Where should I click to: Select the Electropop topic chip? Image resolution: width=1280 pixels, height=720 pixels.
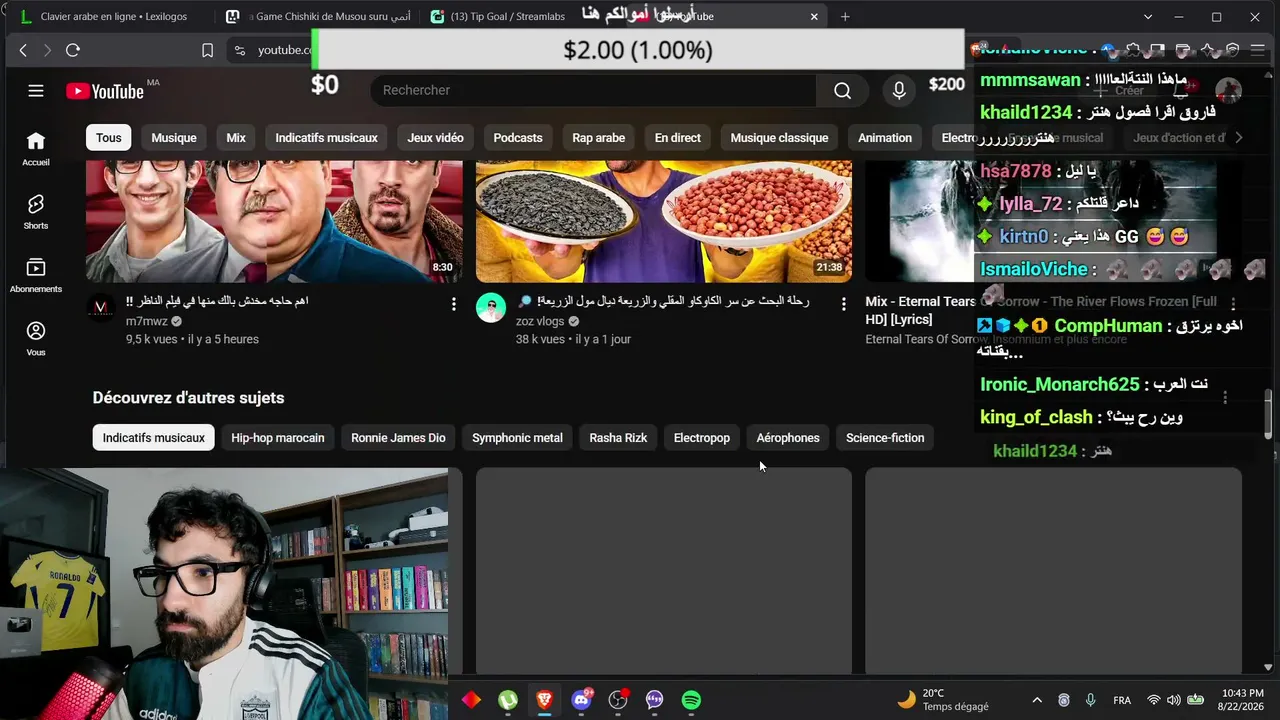click(x=702, y=438)
